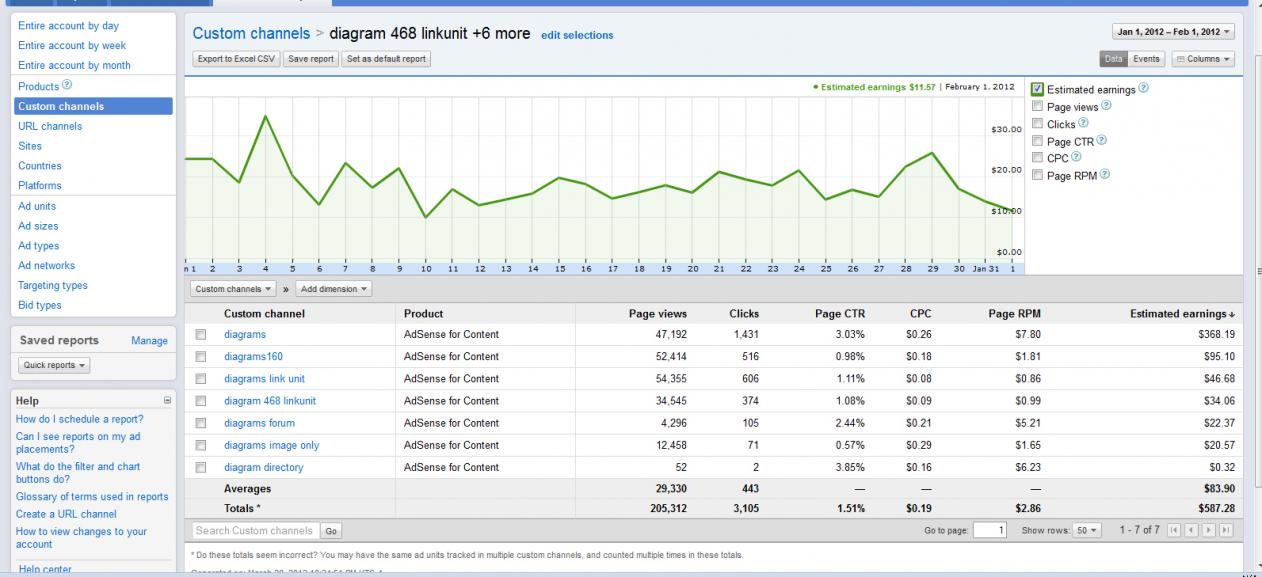Click Go button next to search
Screen dimensions: 1262x577
(331, 531)
